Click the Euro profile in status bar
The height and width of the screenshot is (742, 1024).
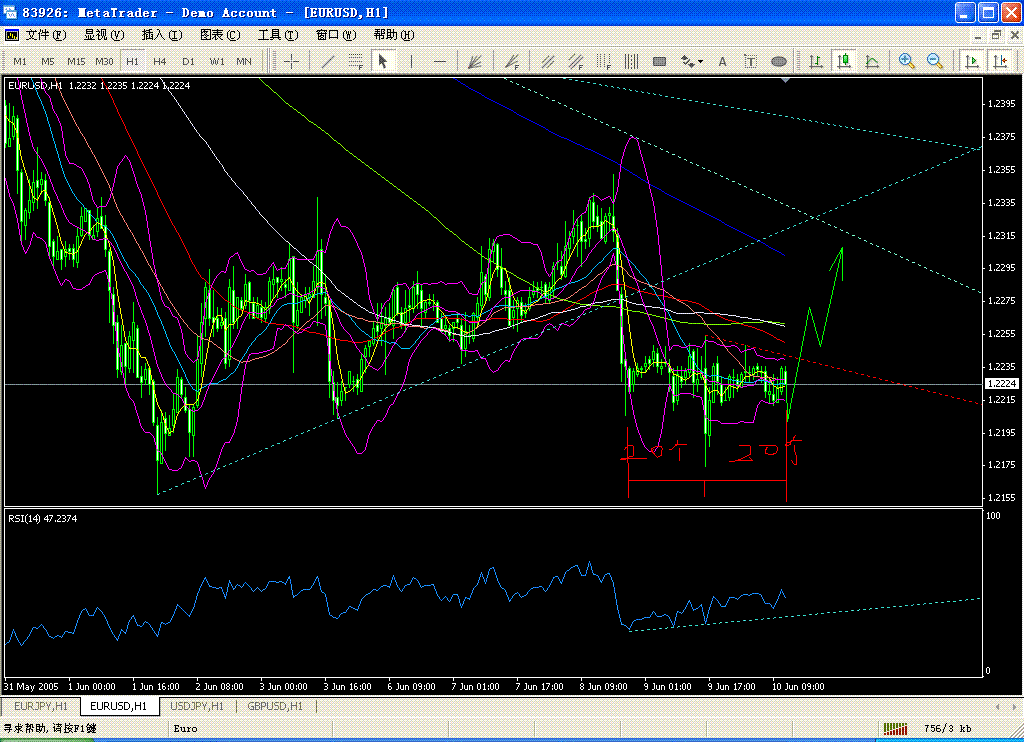click(x=185, y=728)
